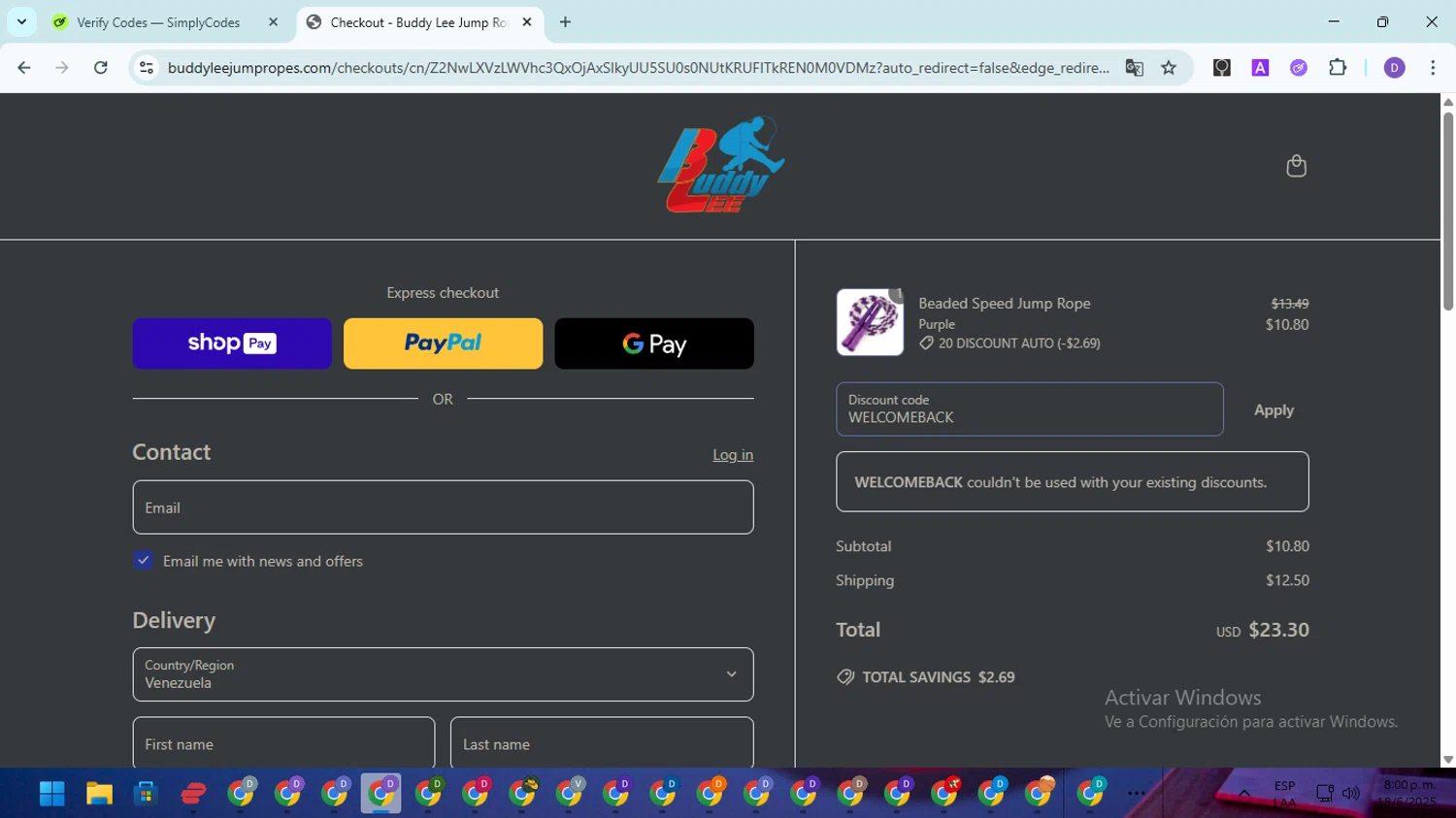1456x818 pixels.
Task: Pay using Google Pay
Action: [x=654, y=344]
